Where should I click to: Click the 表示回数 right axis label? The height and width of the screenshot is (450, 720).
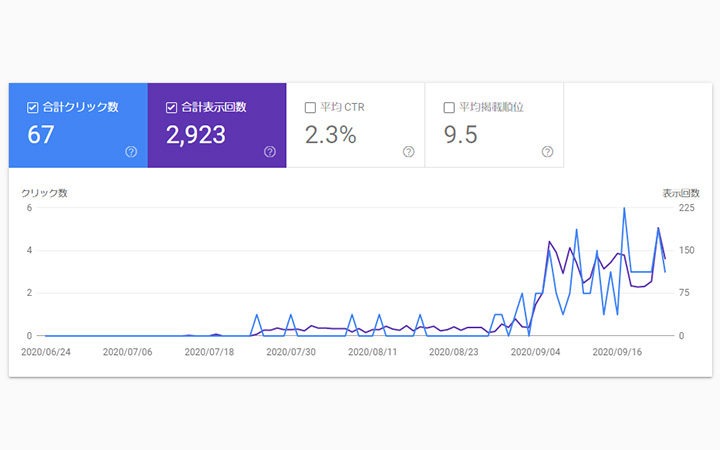(680, 192)
